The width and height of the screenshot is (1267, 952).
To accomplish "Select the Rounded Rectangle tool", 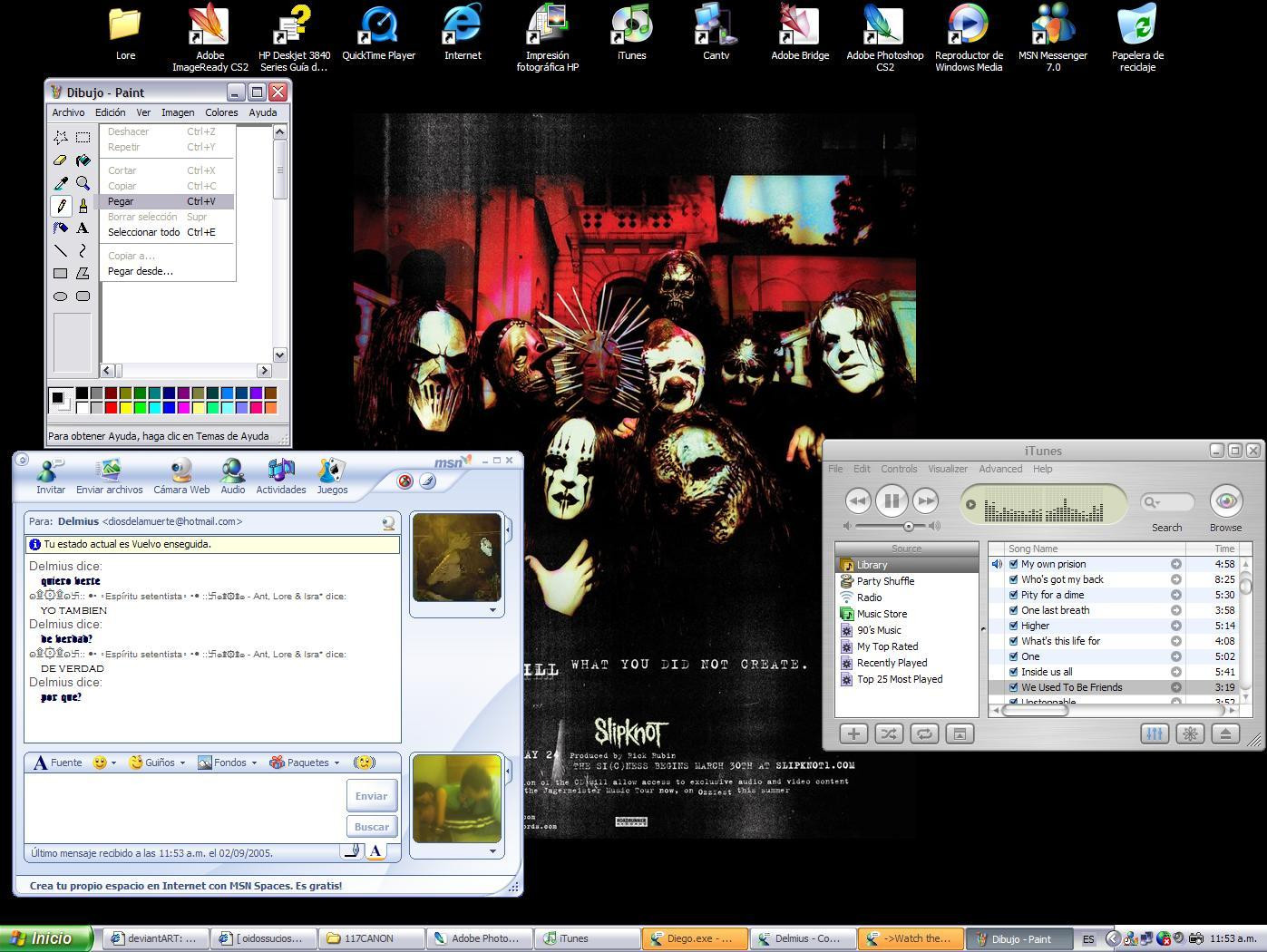I will pos(83,296).
